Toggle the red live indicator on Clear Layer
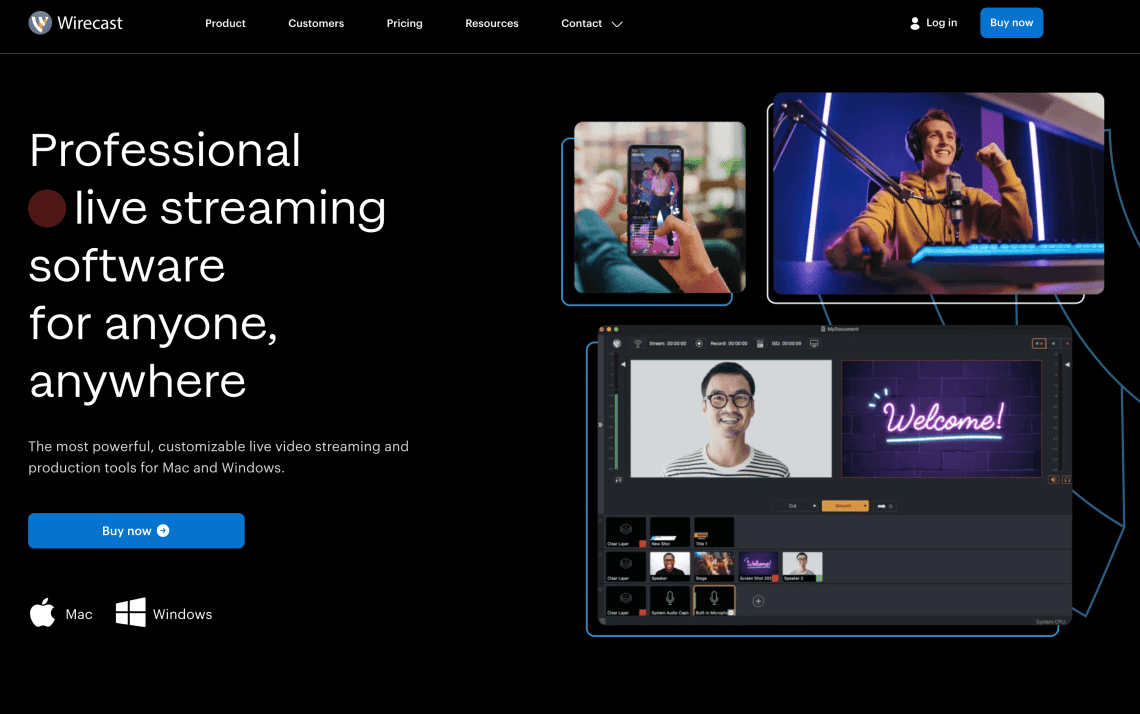Screen dimensions: 1140x714 point(643,543)
